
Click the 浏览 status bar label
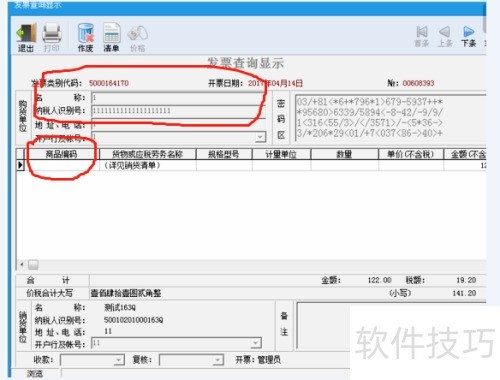35,374
